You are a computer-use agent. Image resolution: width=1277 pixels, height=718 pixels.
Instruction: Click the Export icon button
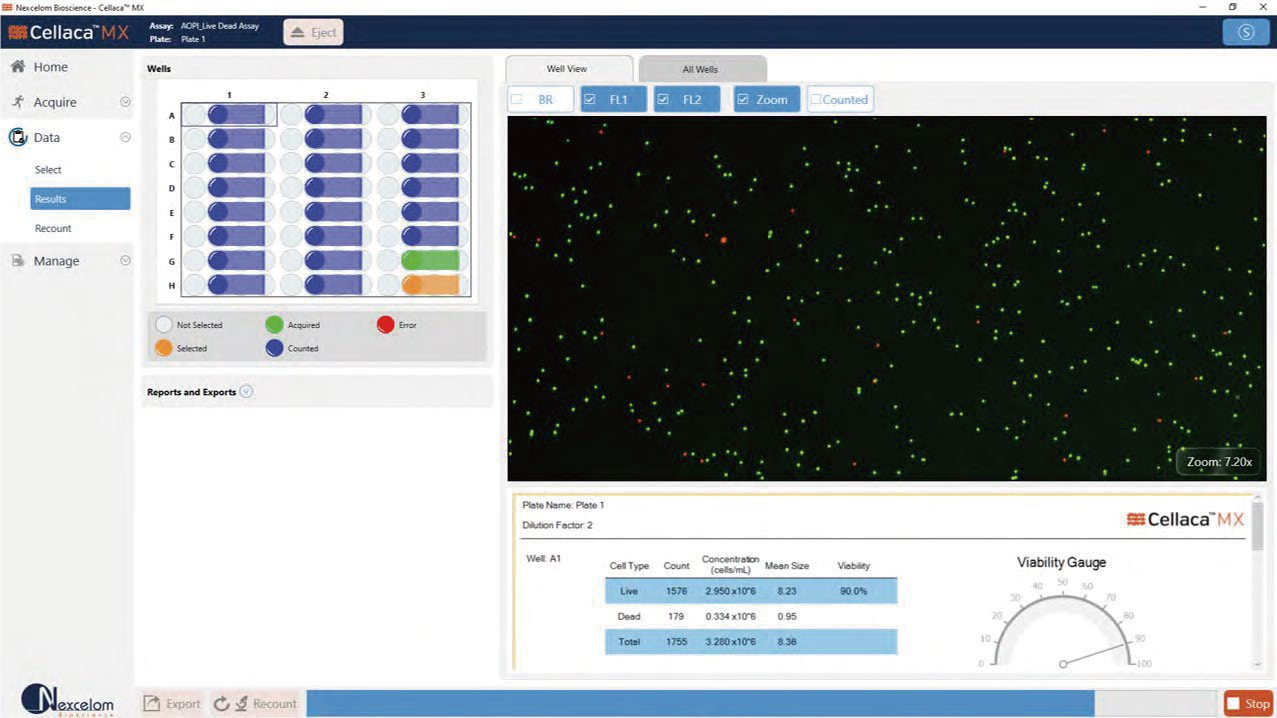tap(152, 704)
